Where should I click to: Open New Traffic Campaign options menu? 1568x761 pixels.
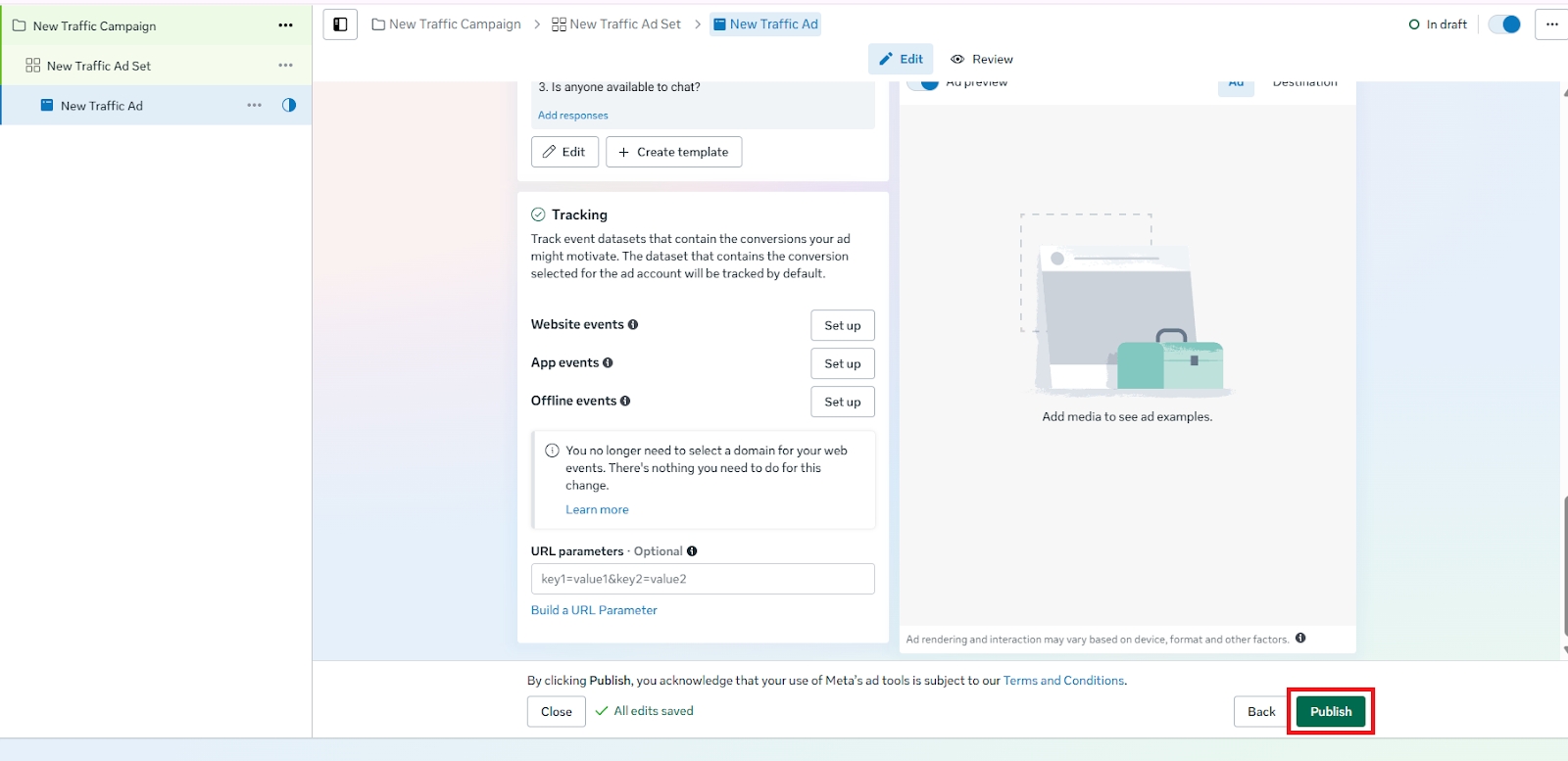(285, 25)
